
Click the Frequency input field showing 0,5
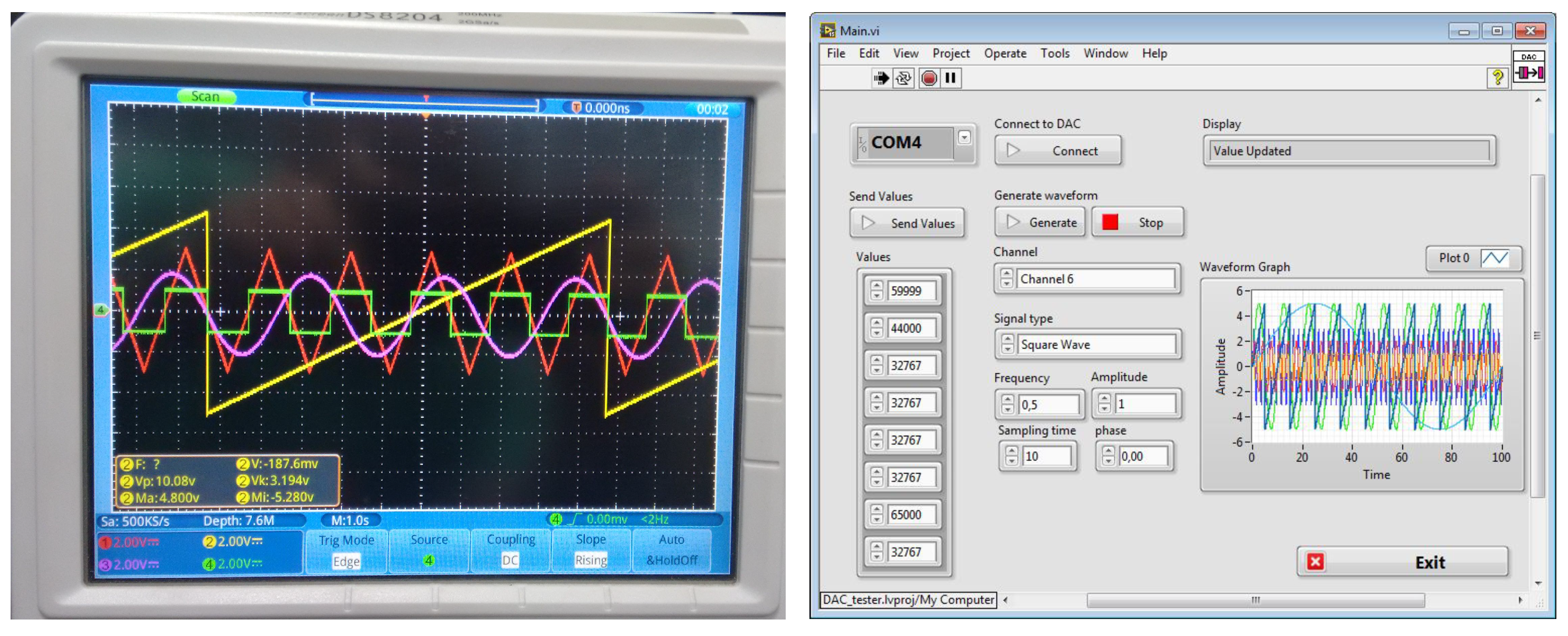[x=1048, y=404]
